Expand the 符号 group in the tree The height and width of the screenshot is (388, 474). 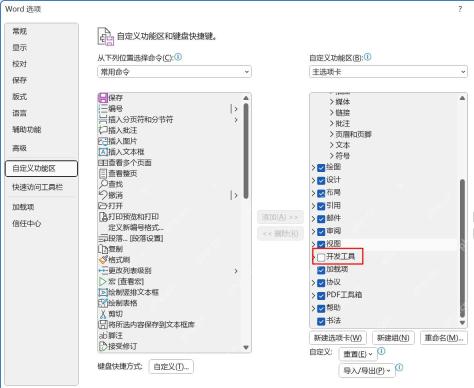click(332, 156)
